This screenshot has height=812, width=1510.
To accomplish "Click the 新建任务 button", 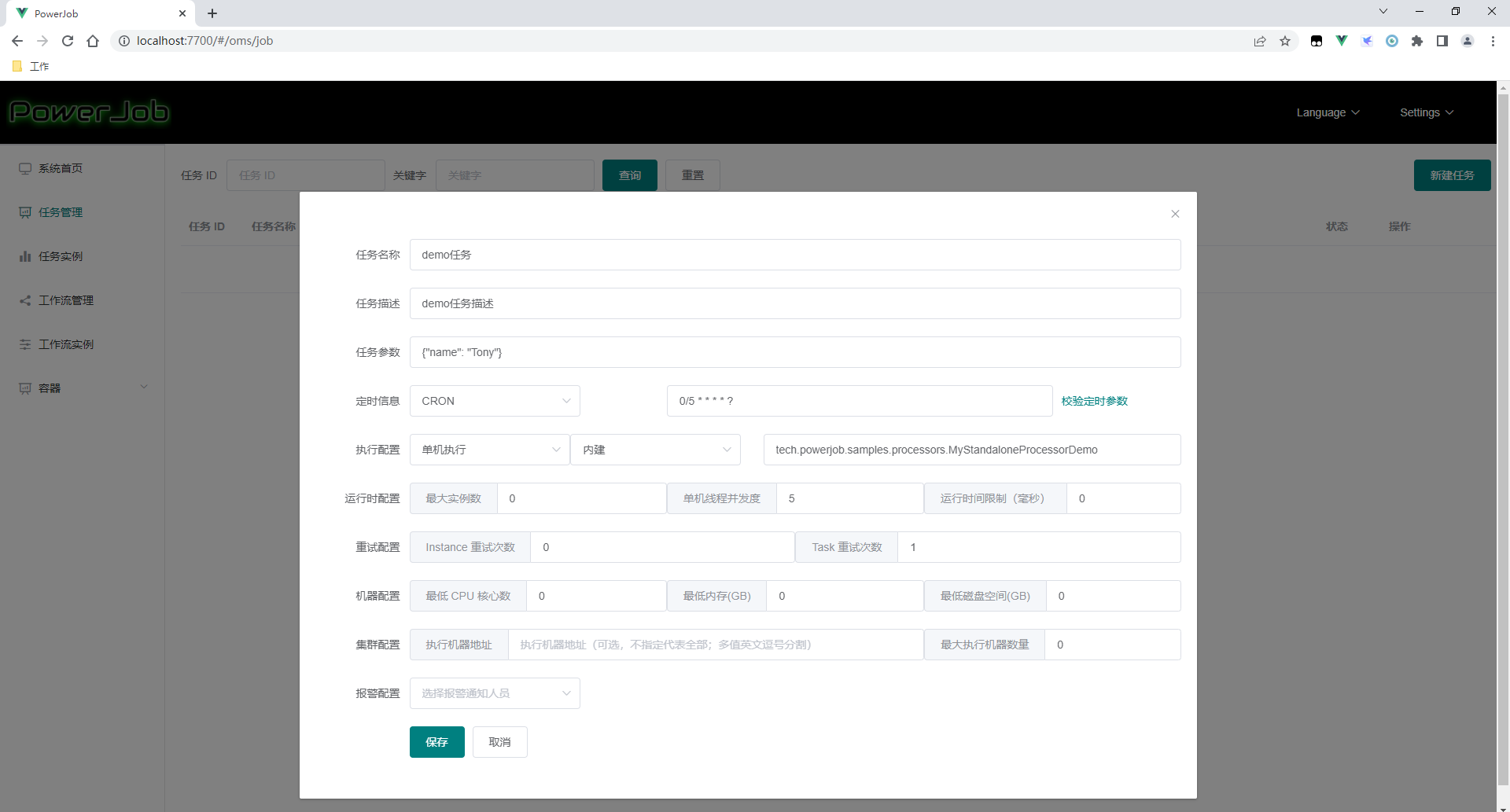I will pos(1452,175).
